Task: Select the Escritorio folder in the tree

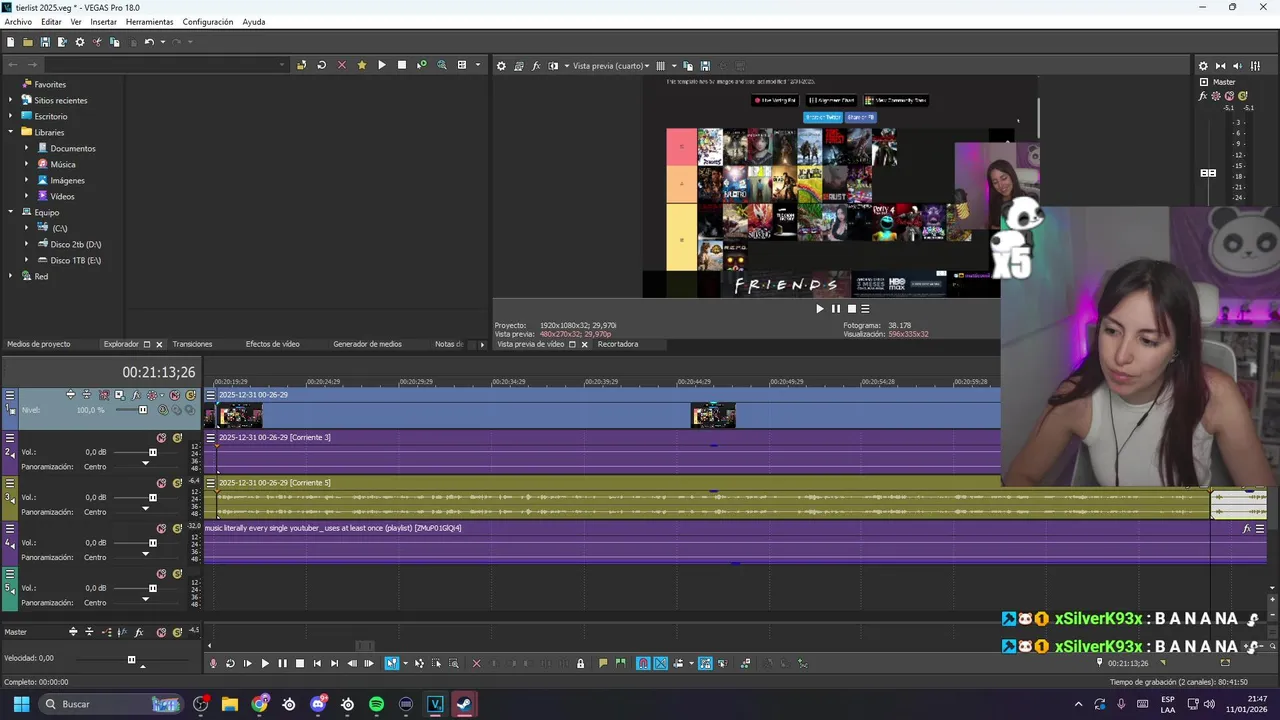Action: [51, 116]
